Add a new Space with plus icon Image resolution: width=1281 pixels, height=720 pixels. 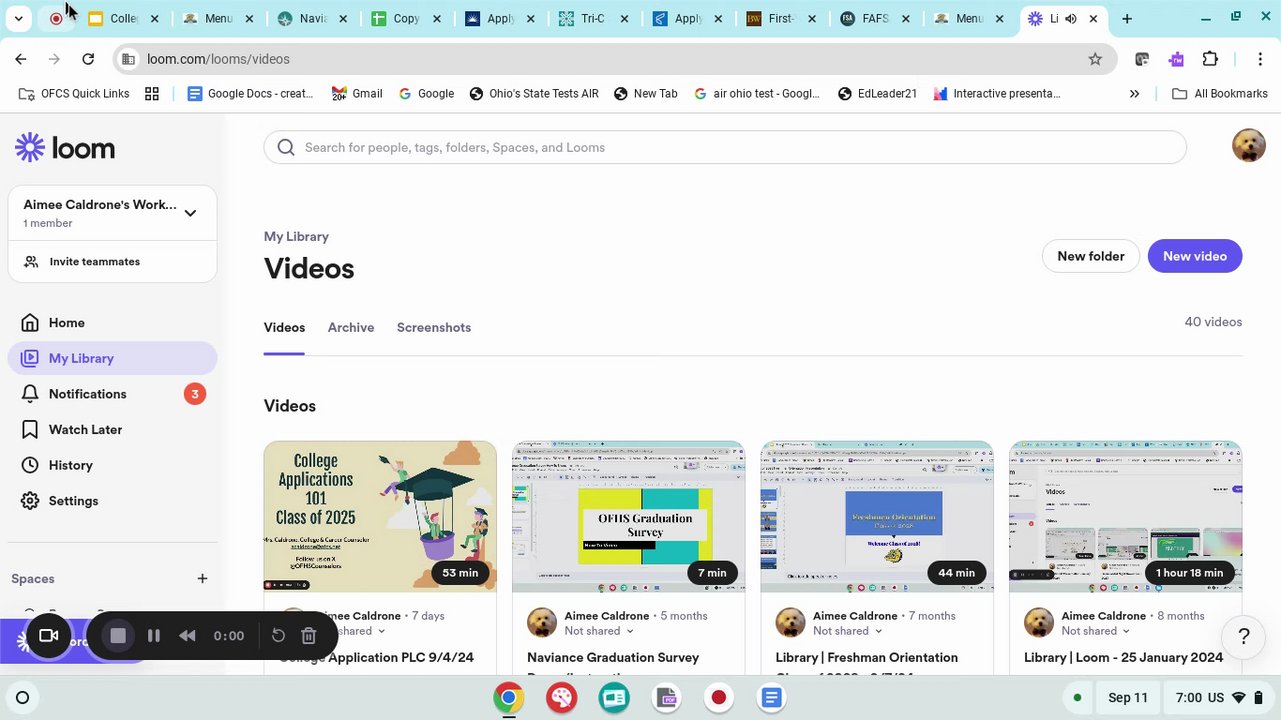click(x=202, y=578)
